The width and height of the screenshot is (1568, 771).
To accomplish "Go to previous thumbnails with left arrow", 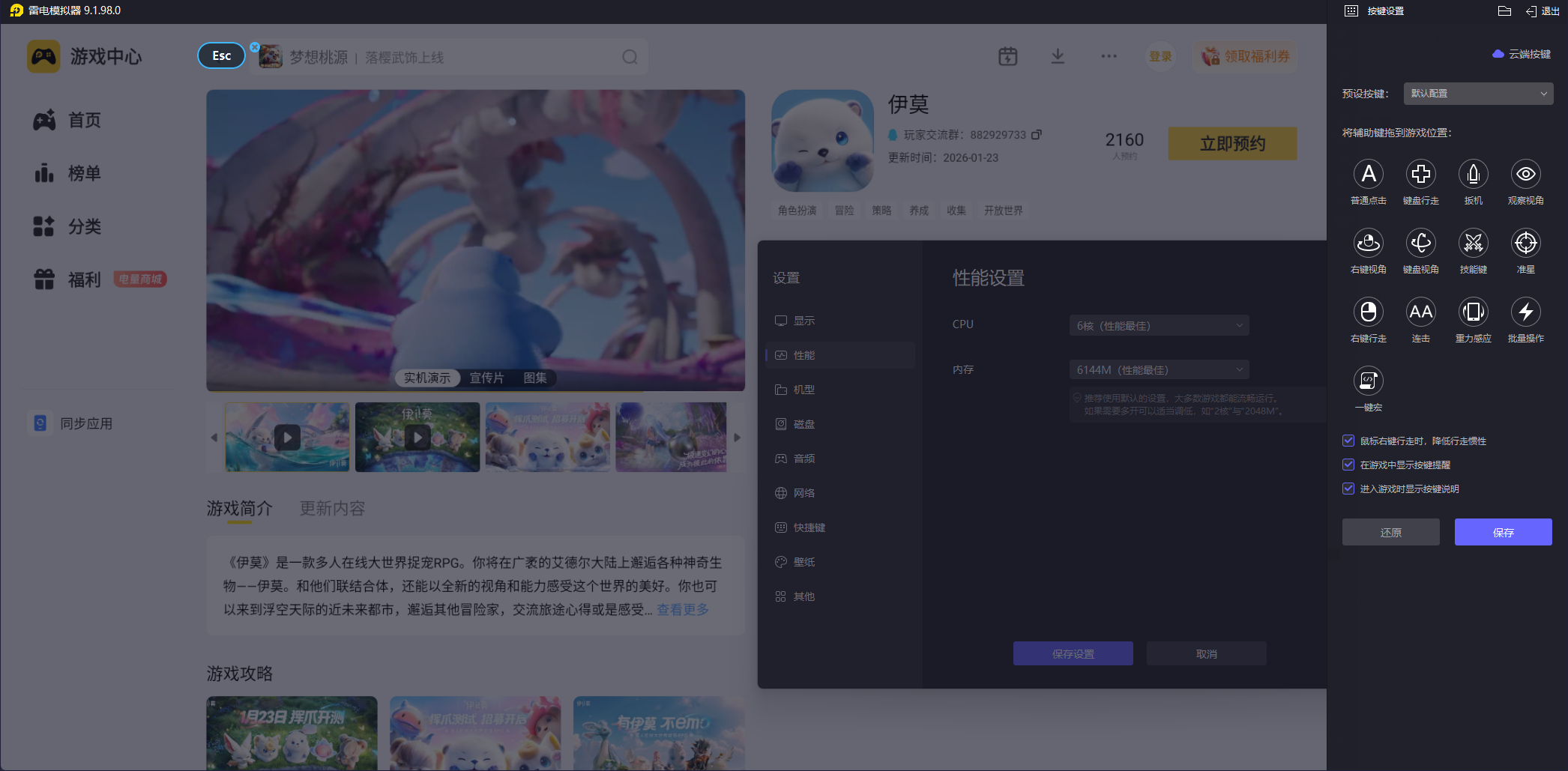I will click(x=214, y=438).
